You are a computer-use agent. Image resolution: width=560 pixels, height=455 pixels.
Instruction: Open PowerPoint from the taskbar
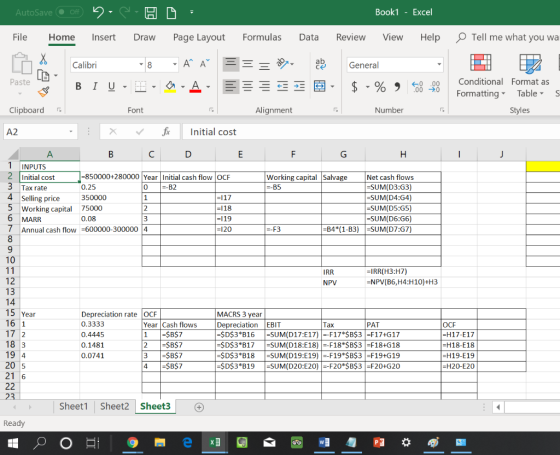(378, 442)
